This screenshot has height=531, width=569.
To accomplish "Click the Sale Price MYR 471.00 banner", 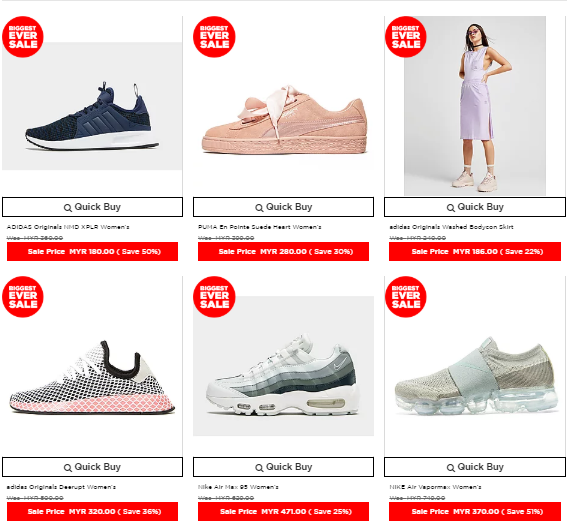I will pyautogui.click(x=283, y=511).
